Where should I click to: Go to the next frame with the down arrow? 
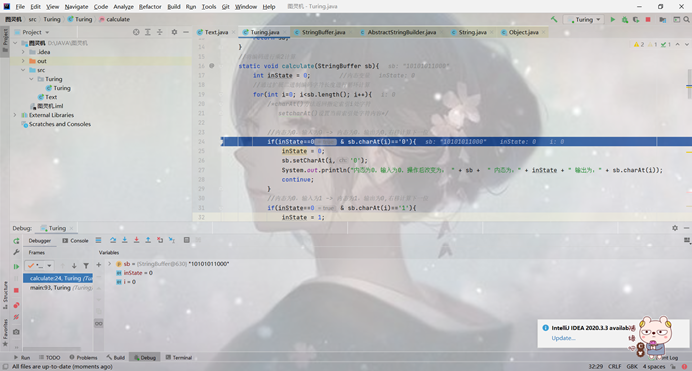[74, 266]
